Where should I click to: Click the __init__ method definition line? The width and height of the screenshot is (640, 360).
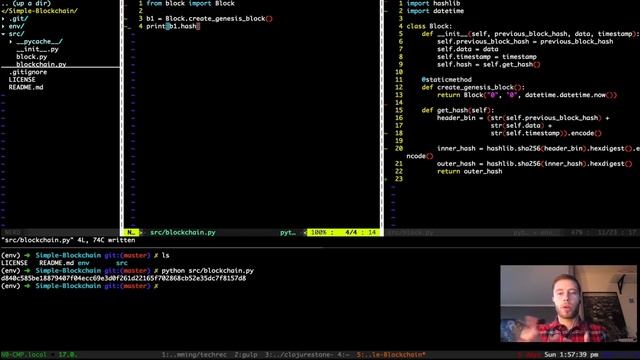coord(530,34)
